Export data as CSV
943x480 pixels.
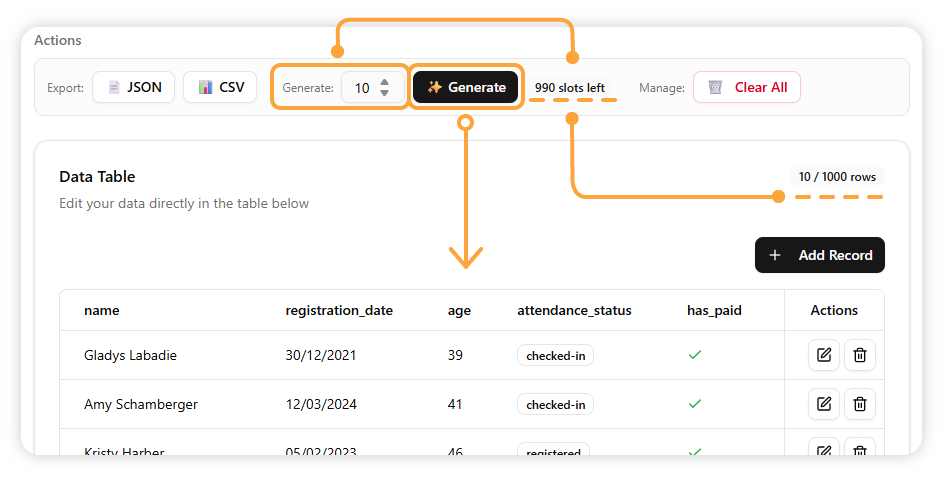(x=220, y=87)
